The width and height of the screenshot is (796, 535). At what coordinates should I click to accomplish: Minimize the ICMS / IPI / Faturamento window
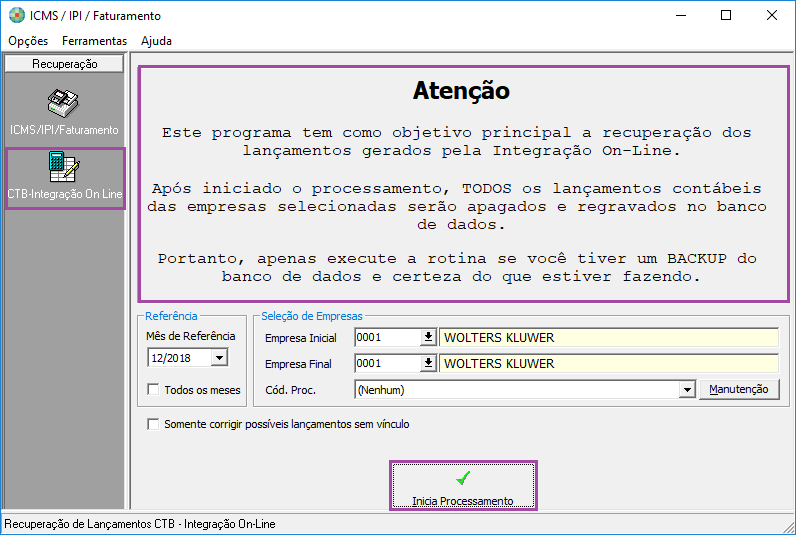tap(681, 15)
